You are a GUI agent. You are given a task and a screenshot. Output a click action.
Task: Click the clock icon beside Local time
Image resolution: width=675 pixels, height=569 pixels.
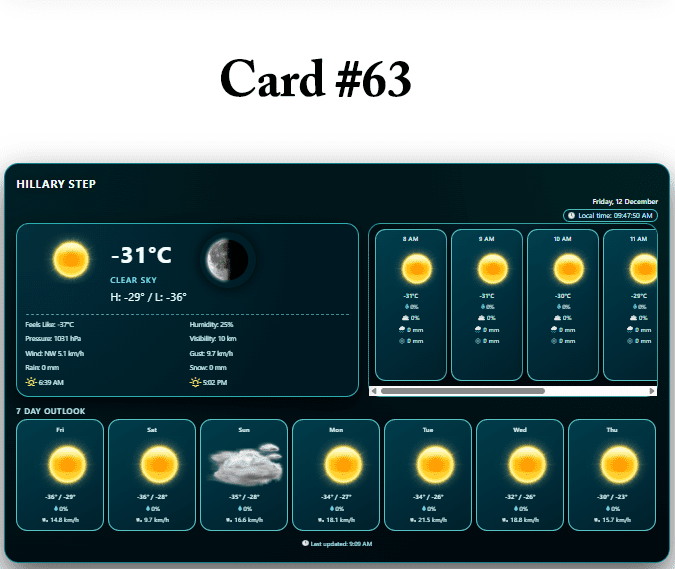pos(570,215)
